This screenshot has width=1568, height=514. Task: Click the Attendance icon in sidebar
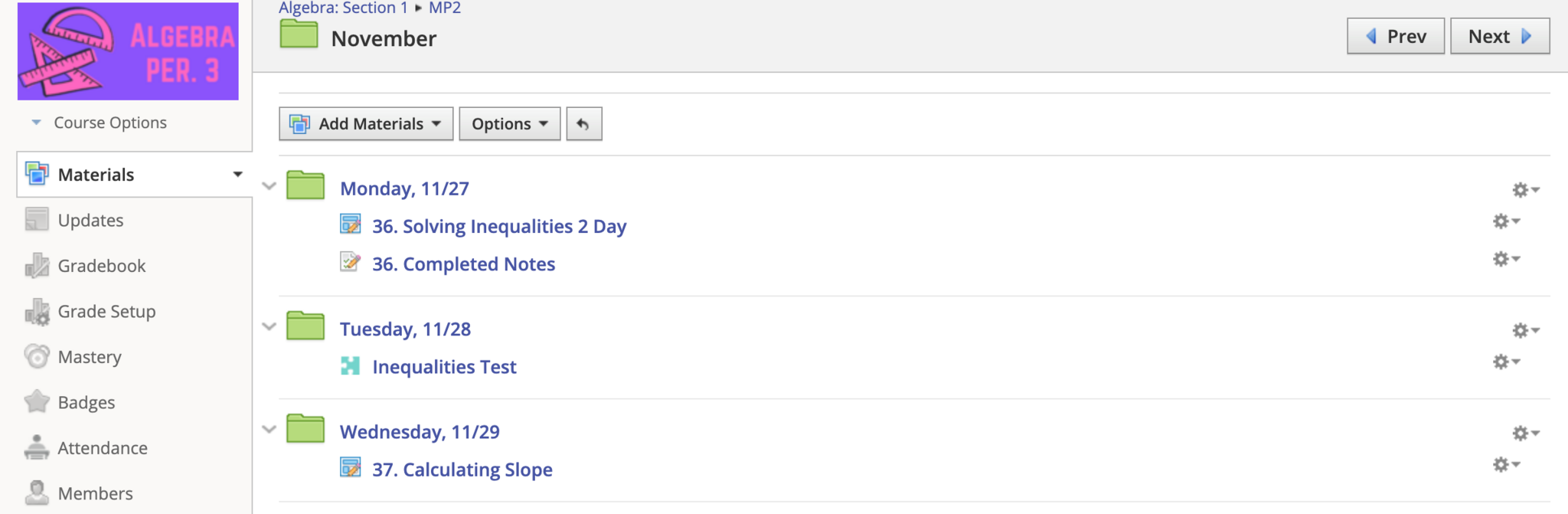click(37, 448)
